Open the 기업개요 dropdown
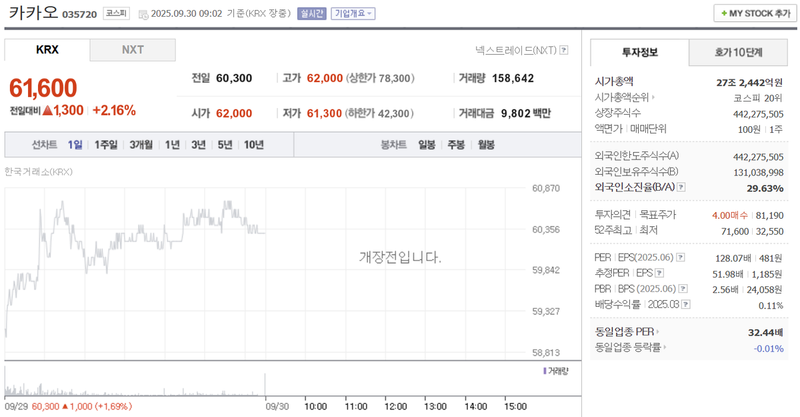800x417 pixels. point(354,14)
